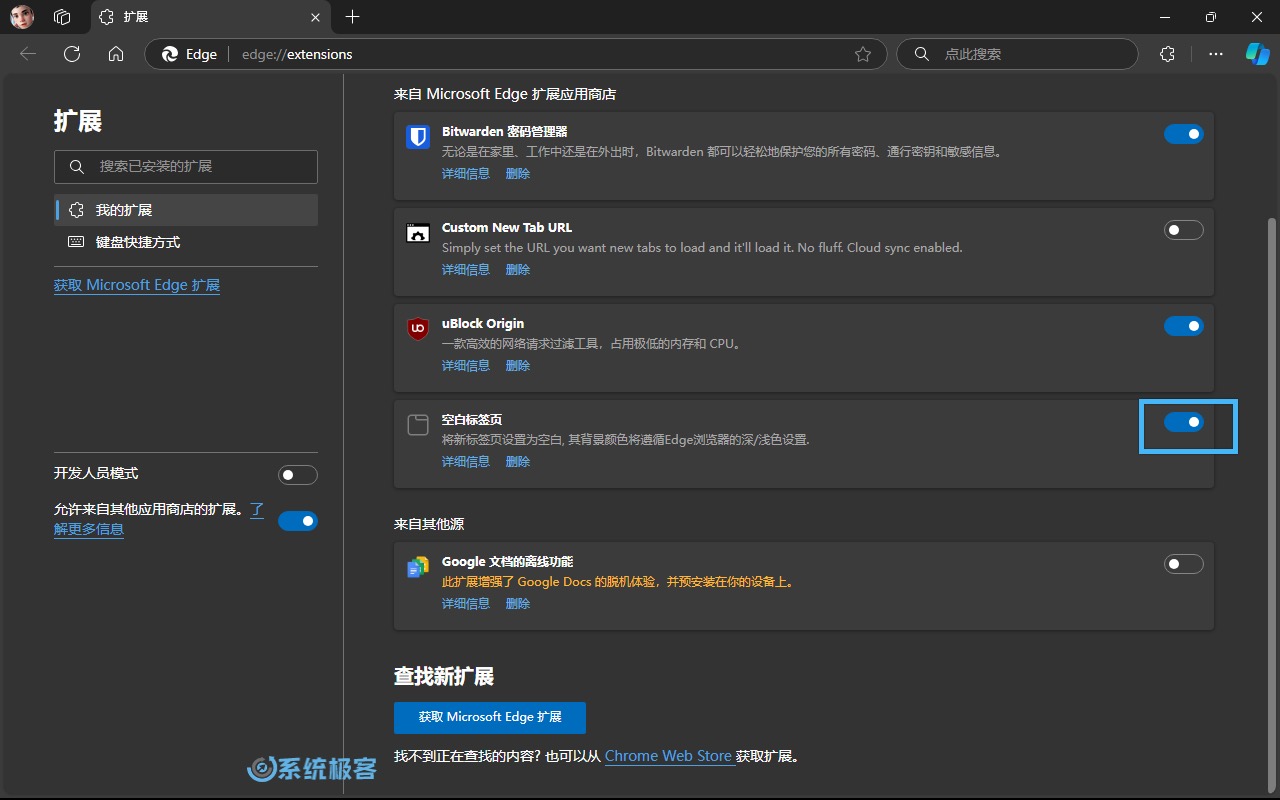Open 键盘快捷方式 in sidebar
The width and height of the screenshot is (1280, 800).
point(186,242)
